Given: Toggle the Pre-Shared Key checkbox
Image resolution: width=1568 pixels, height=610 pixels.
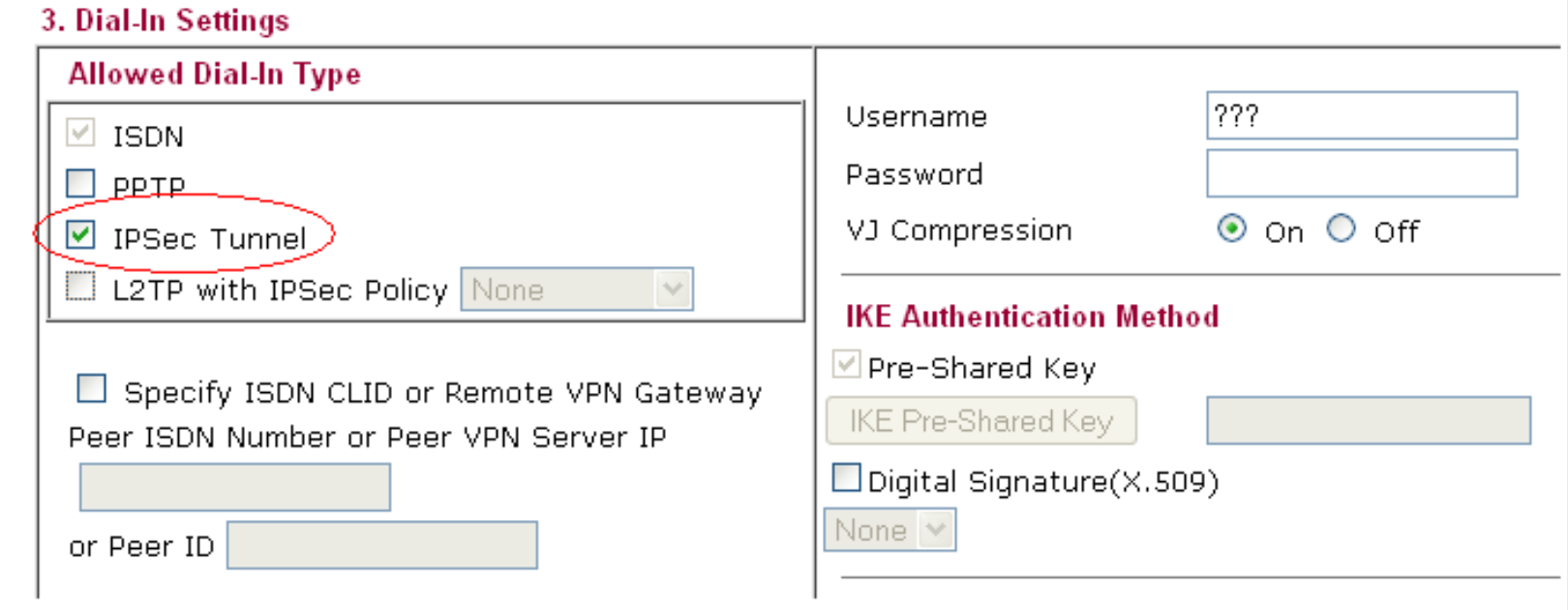Looking at the screenshot, I should 846,364.
